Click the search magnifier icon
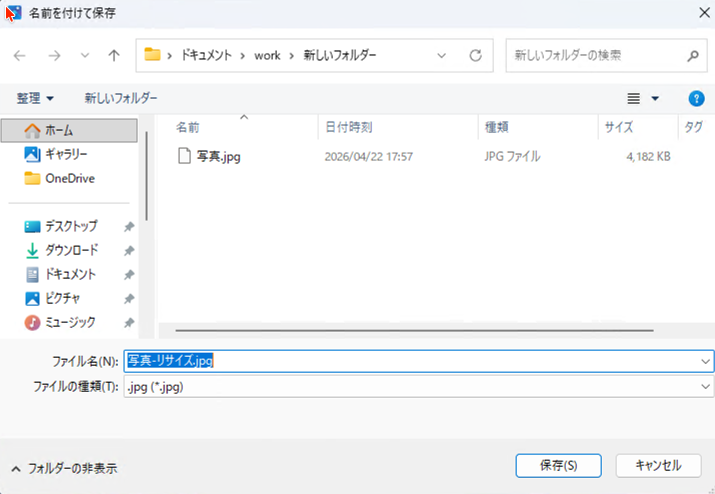The width and height of the screenshot is (715, 494). (x=691, y=55)
